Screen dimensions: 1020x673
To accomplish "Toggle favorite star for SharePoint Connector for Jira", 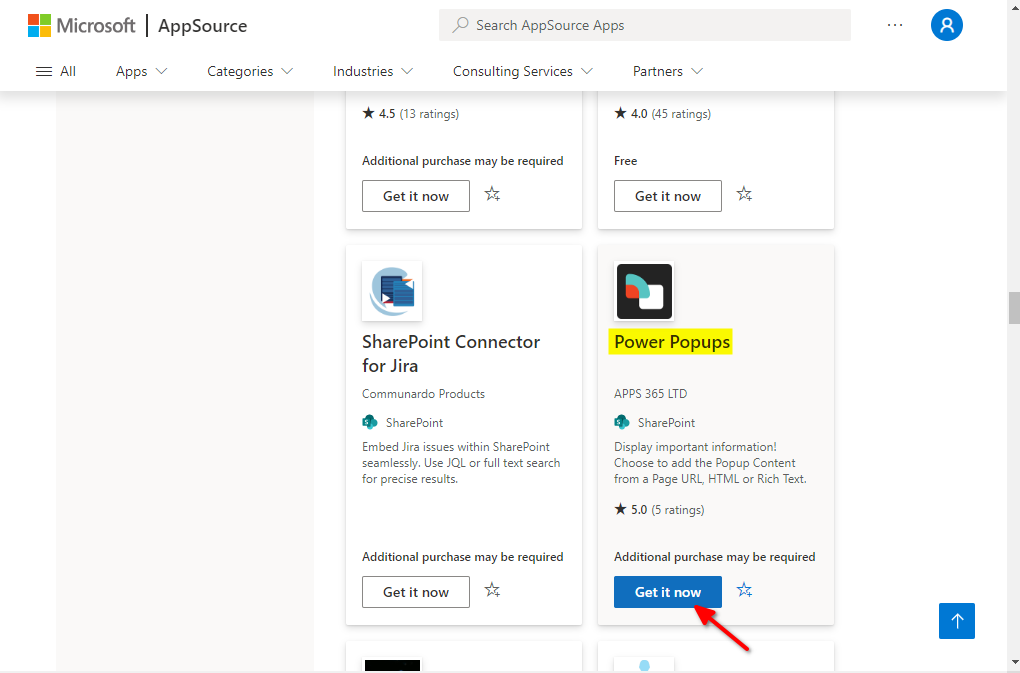I will pos(492,590).
